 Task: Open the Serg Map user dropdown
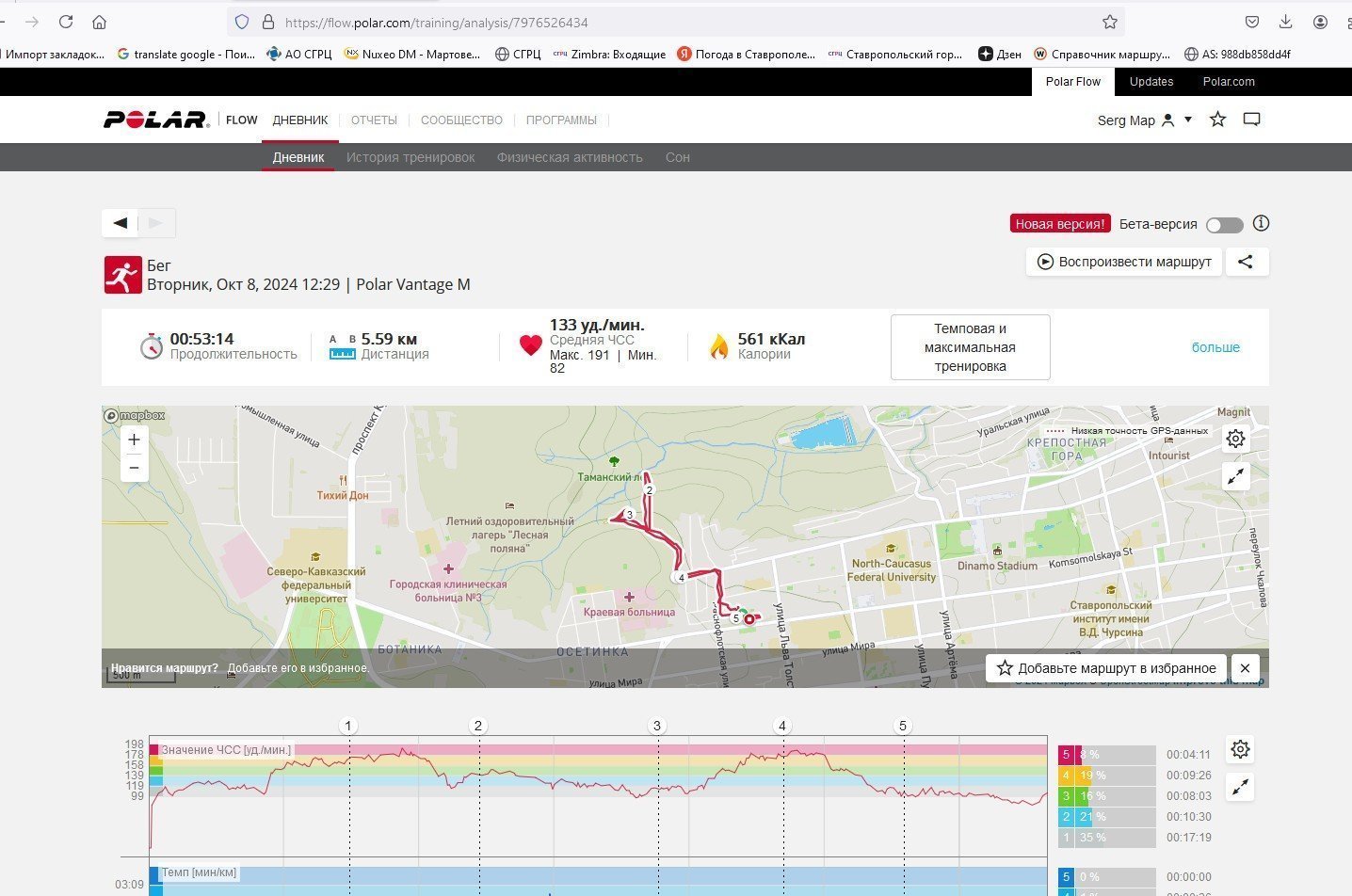[1145, 120]
